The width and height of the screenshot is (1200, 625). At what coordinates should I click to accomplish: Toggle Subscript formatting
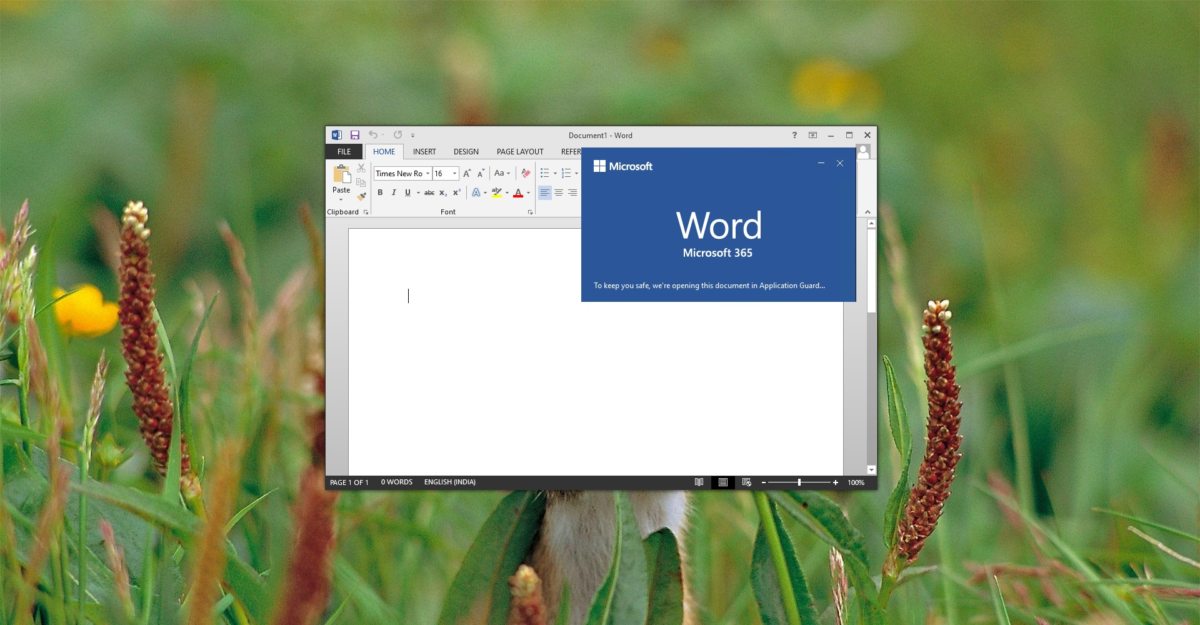(x=443, y=192)
